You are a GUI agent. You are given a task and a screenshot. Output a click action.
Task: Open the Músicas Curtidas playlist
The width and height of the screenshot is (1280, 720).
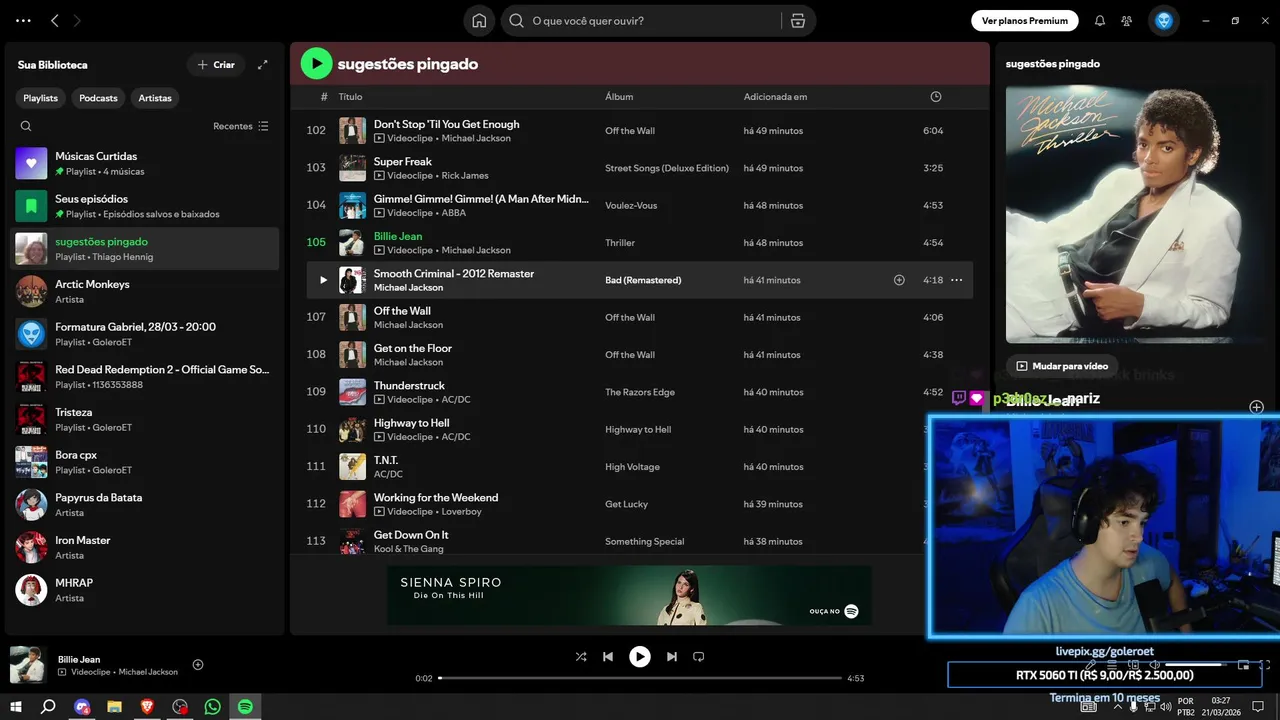coord(145,163)
